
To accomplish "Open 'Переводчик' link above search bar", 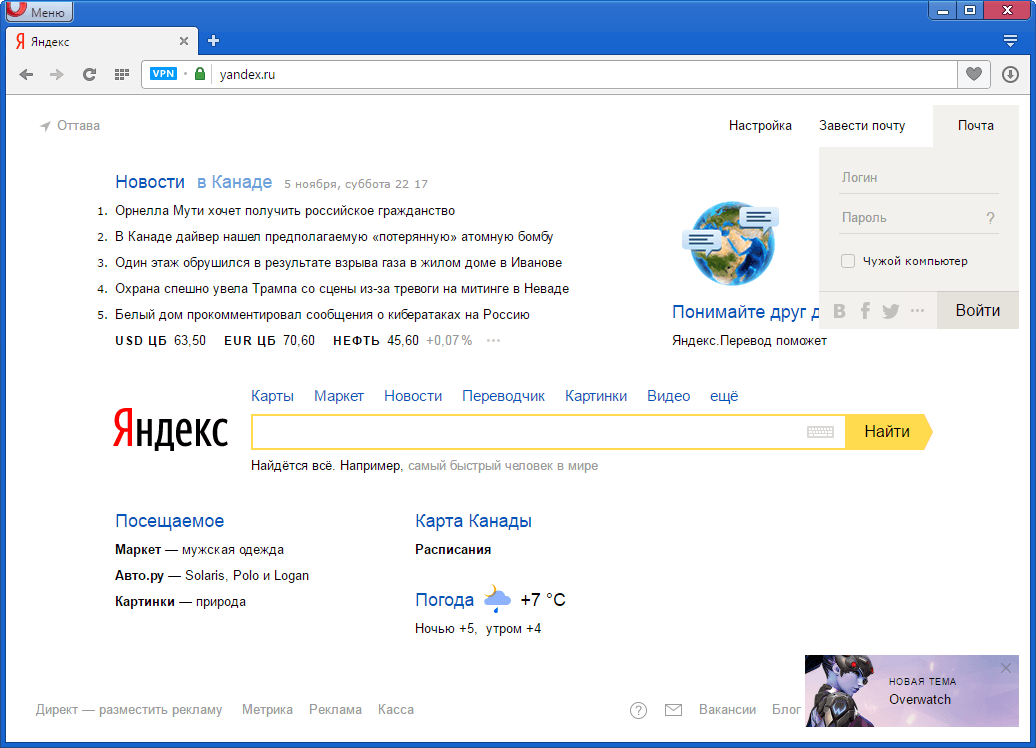I will pos(503,396).
